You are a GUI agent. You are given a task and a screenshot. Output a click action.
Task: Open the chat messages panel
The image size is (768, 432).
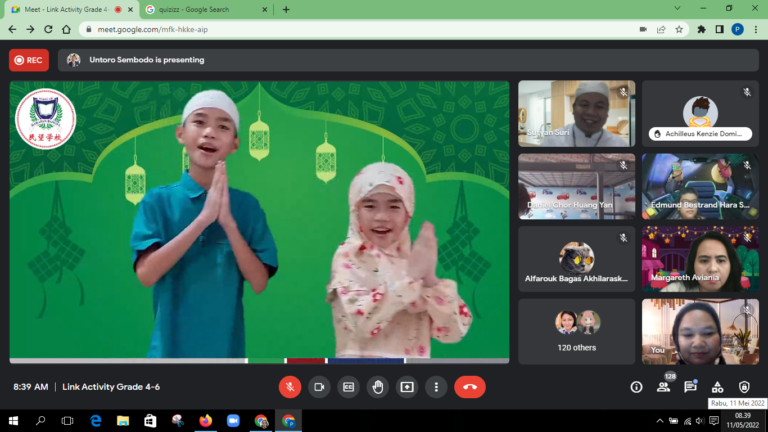pos(690,387)
